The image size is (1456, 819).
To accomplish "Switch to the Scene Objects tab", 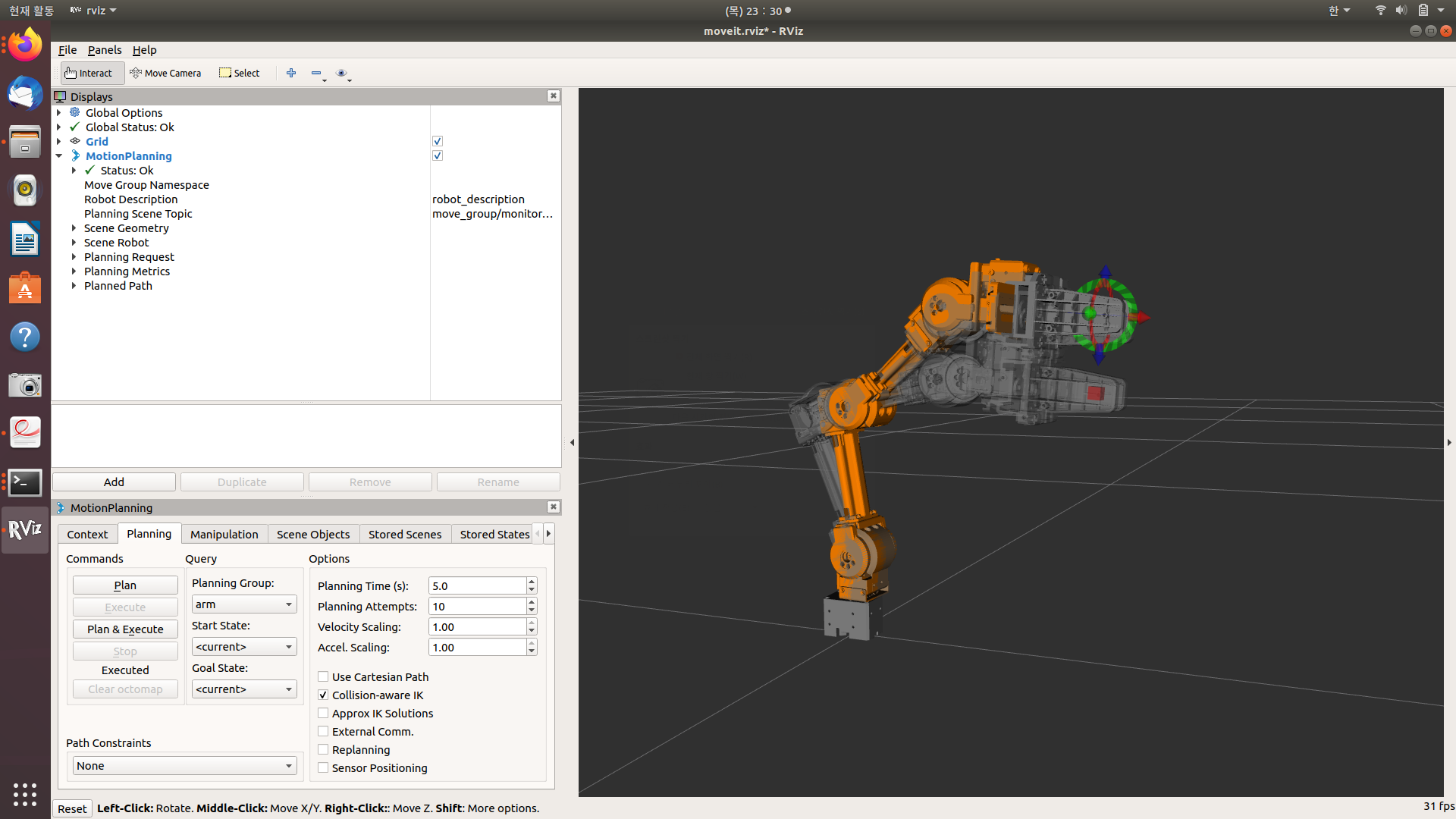I will pyautogui.click(x=312, y=535).
